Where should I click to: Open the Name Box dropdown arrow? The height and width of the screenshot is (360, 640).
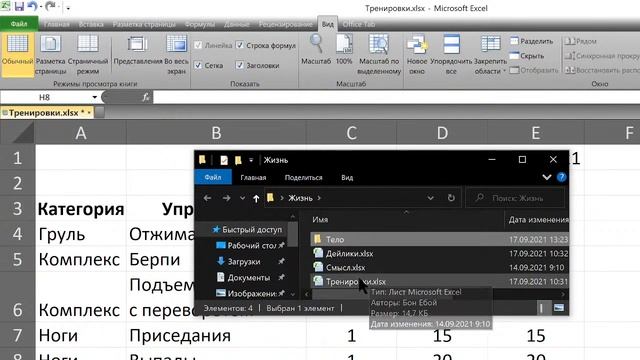pyautogui.click(x=94, y=97)
